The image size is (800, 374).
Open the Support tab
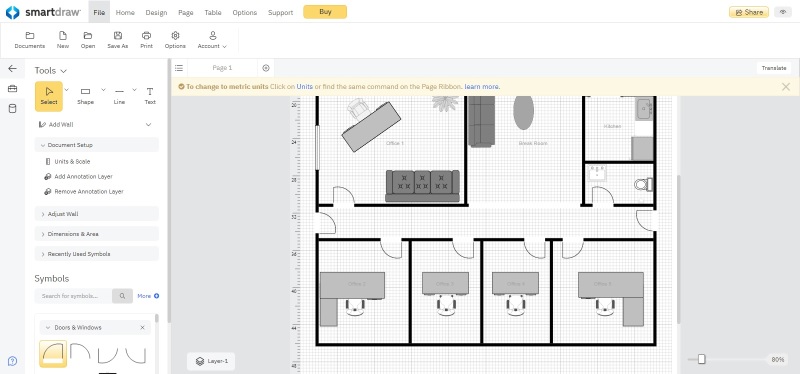(x=281, y=12)
